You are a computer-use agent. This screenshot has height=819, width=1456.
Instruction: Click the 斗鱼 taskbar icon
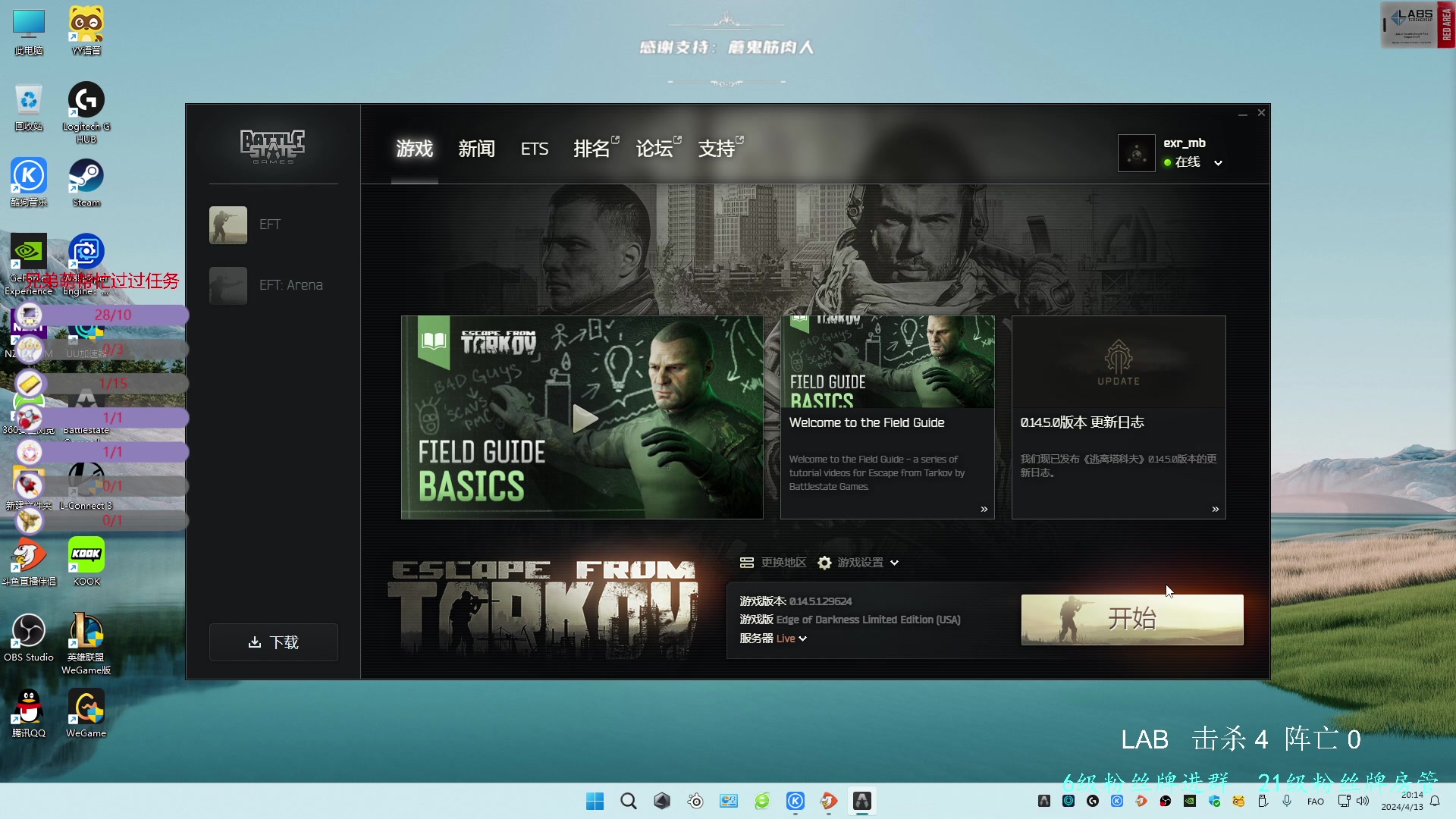pos(829,801)
